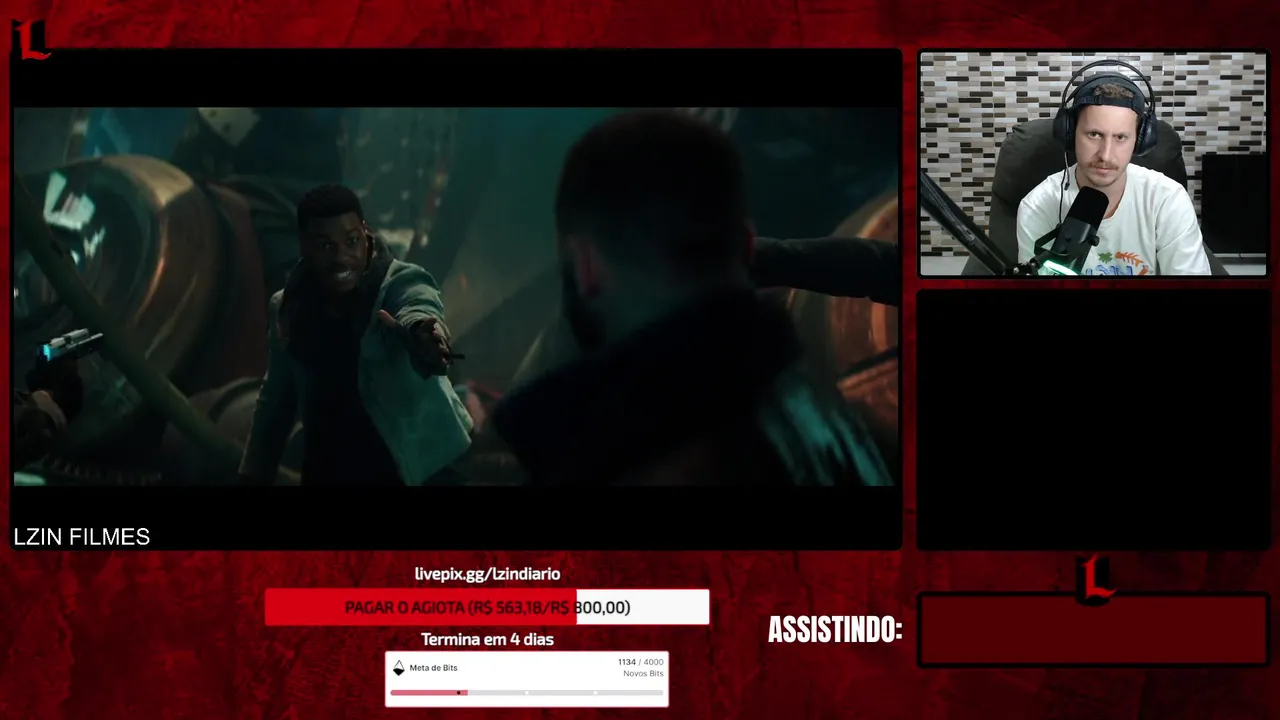Image resolution: width=1280 pixels, height=720 pixels.
Task: Click the red L logo in the top-left corner
Action: (x=31, y=39)
